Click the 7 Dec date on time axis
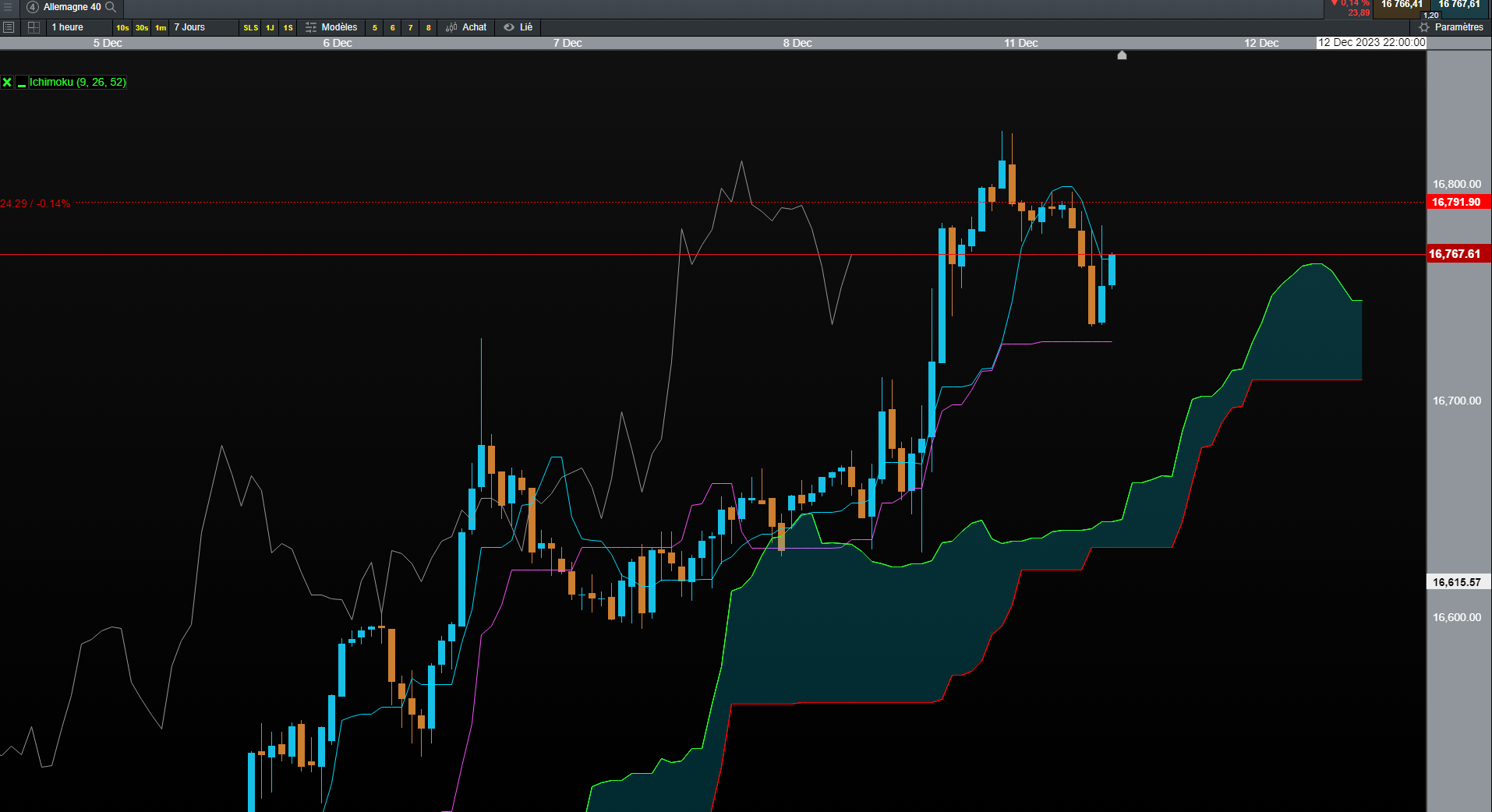 (567, 43)
